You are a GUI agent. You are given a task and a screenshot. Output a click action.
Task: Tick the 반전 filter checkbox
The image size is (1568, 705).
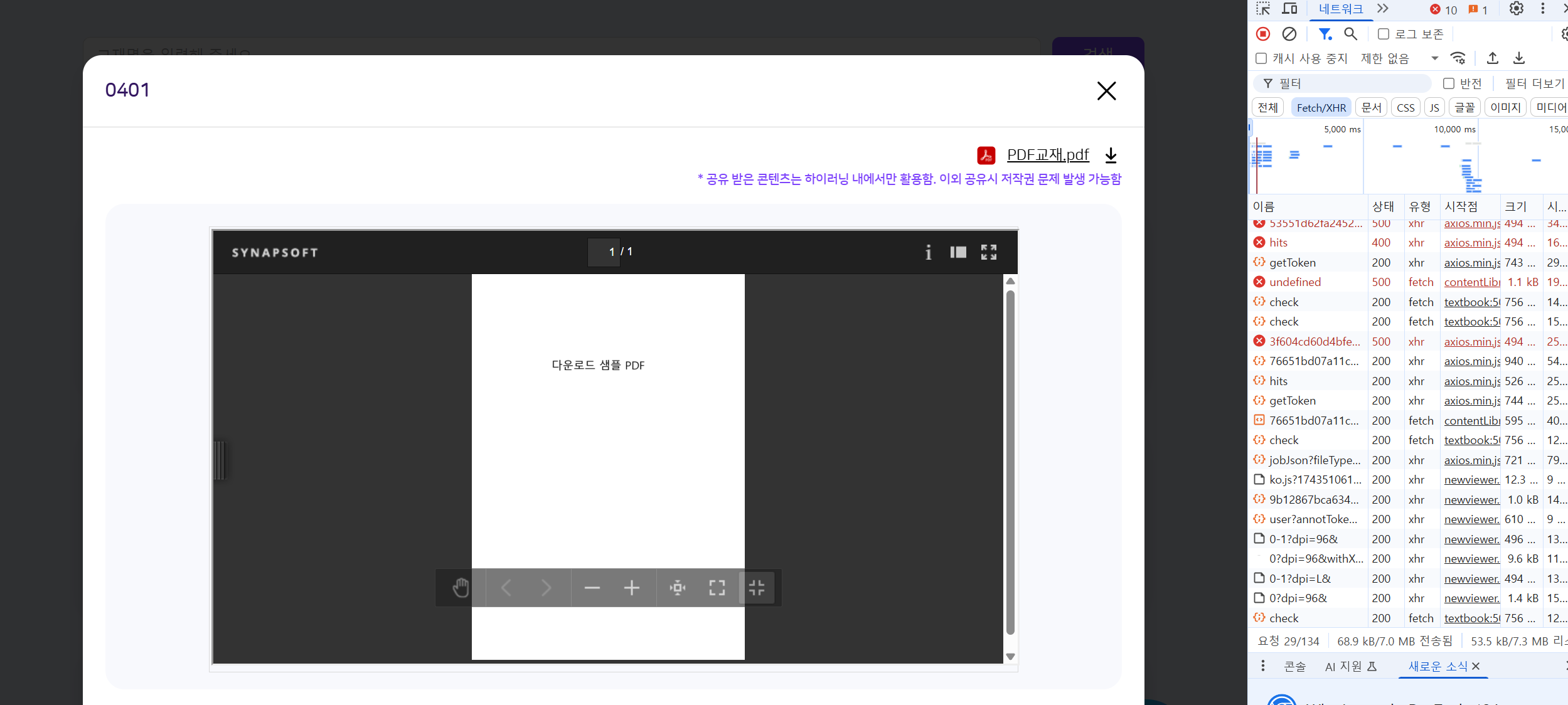pos(1449,83)
